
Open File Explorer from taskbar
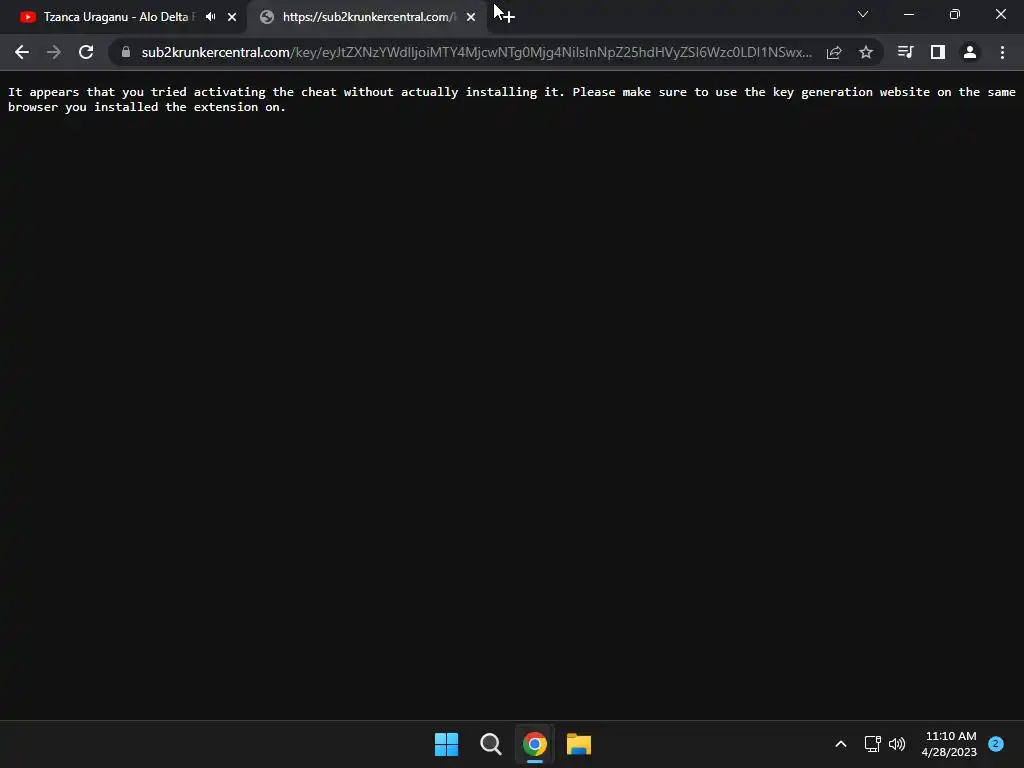point(579,744)
